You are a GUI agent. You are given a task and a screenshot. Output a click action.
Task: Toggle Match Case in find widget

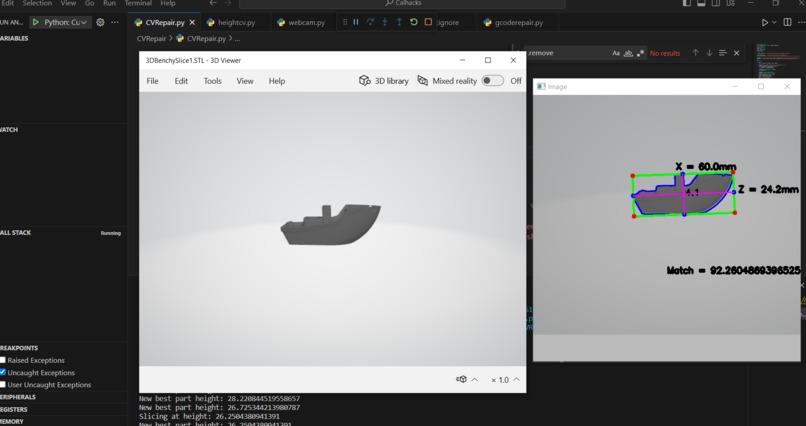click(616, 53)
